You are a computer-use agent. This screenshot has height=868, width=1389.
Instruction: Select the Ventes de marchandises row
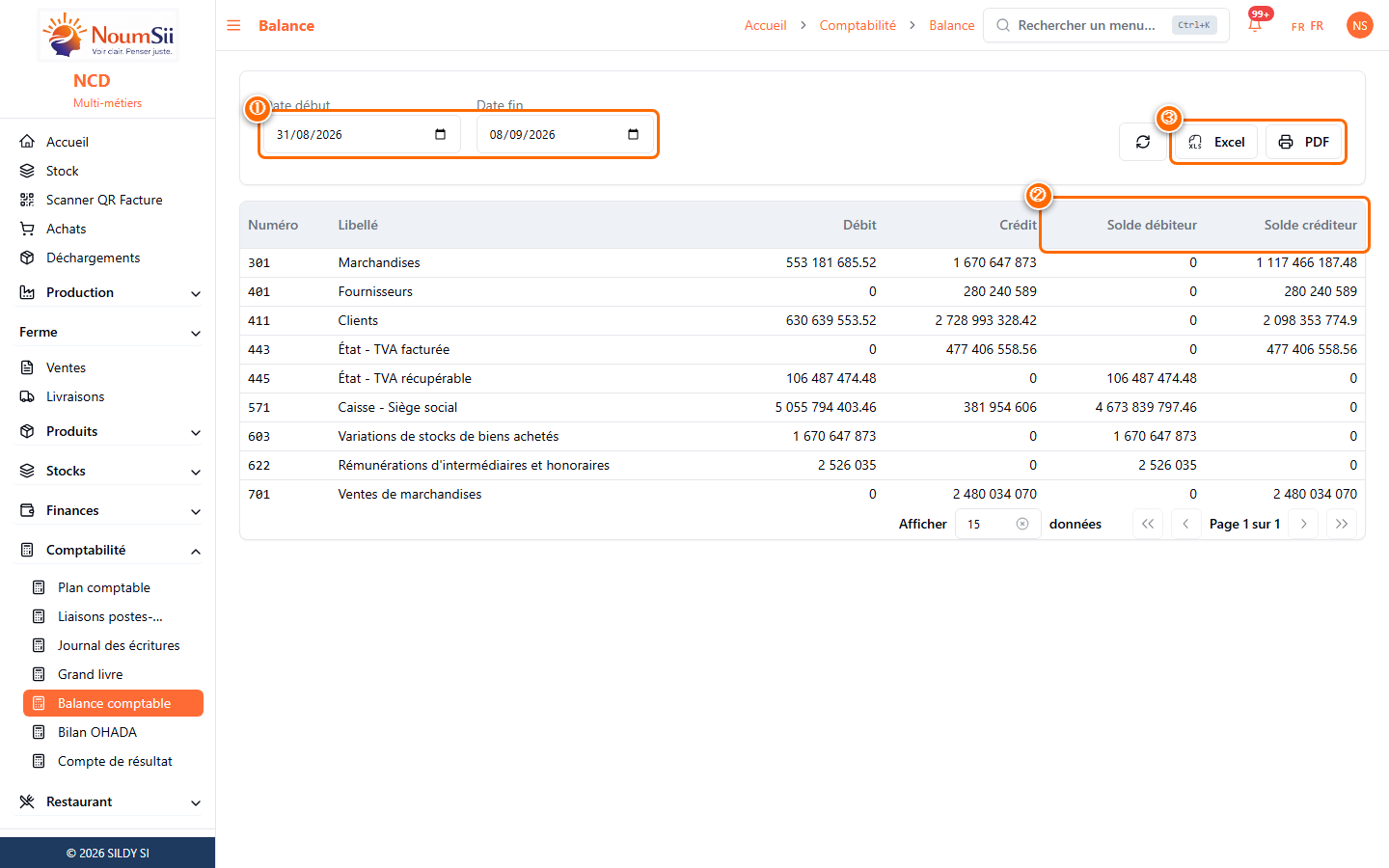[x=803, y=494]
